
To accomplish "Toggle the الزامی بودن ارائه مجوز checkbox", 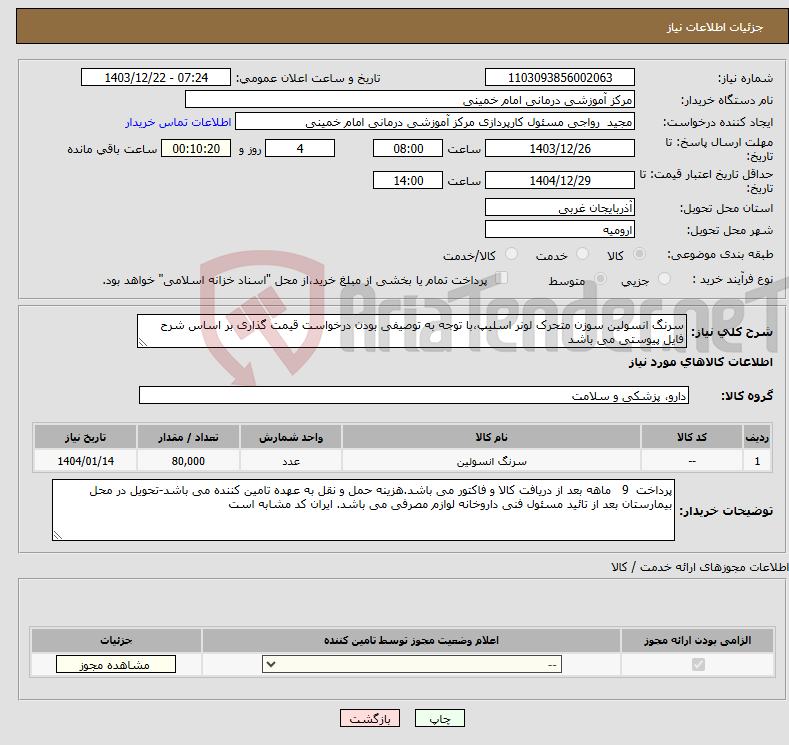I will (698, 665).
